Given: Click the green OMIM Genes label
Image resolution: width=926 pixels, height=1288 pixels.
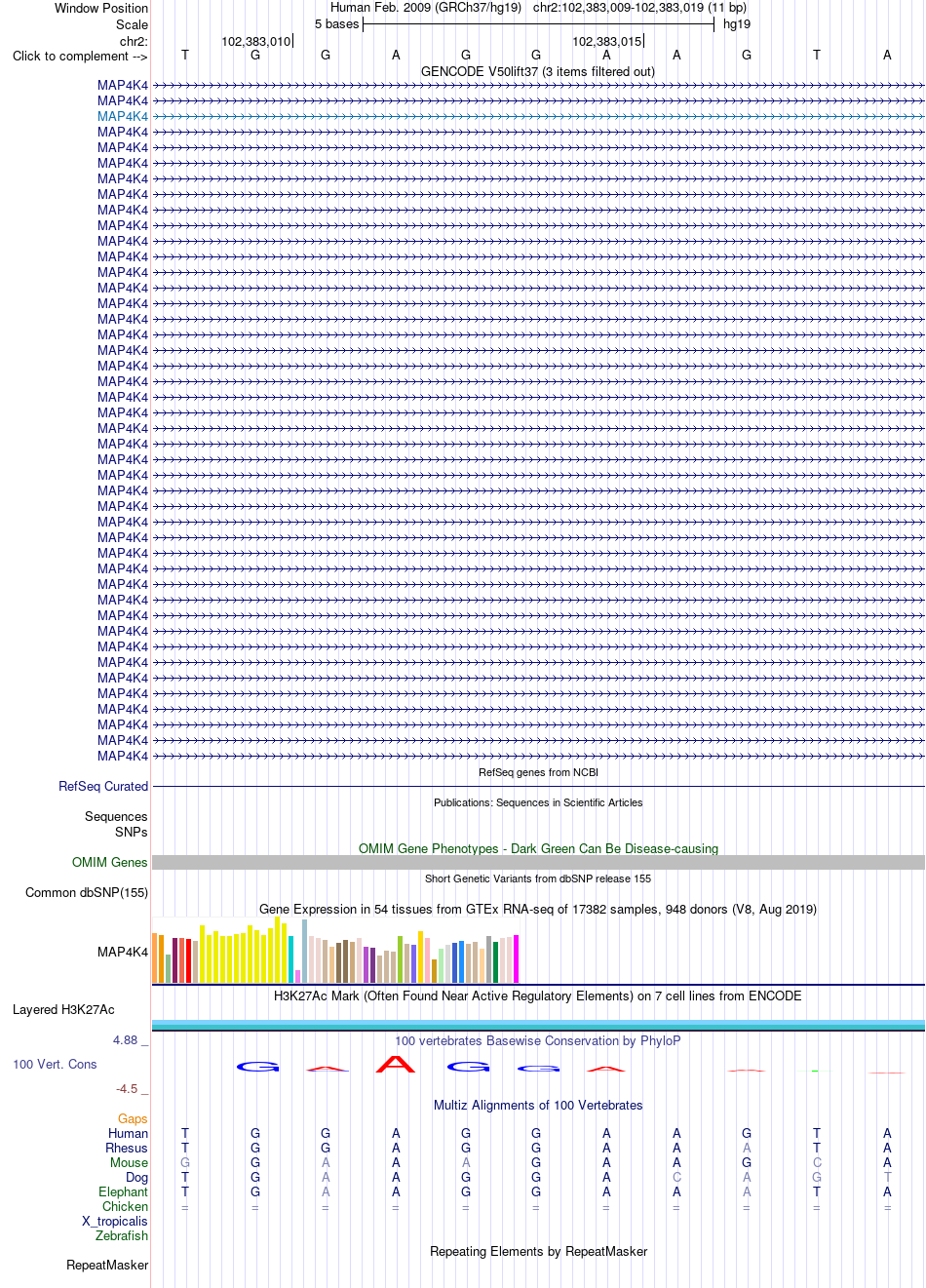Looking at the screenshot, I should tap(110, 863).
